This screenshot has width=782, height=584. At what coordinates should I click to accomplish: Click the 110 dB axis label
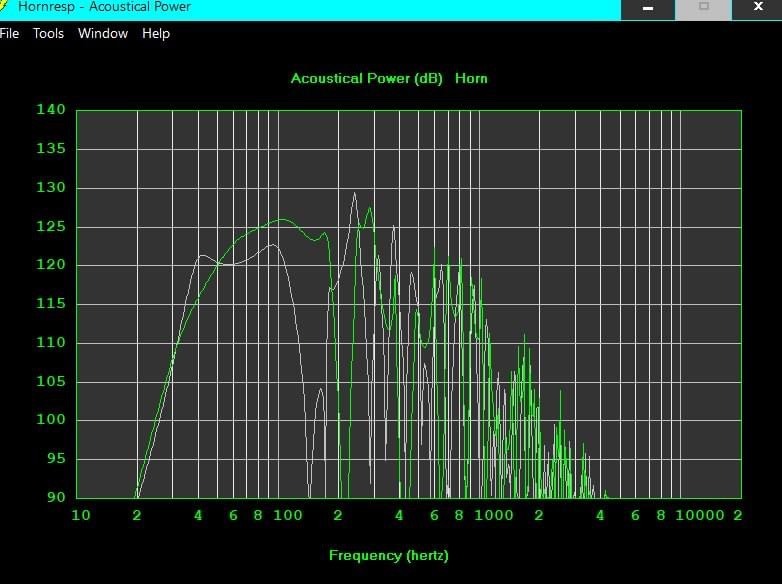[x=51, y=342]
